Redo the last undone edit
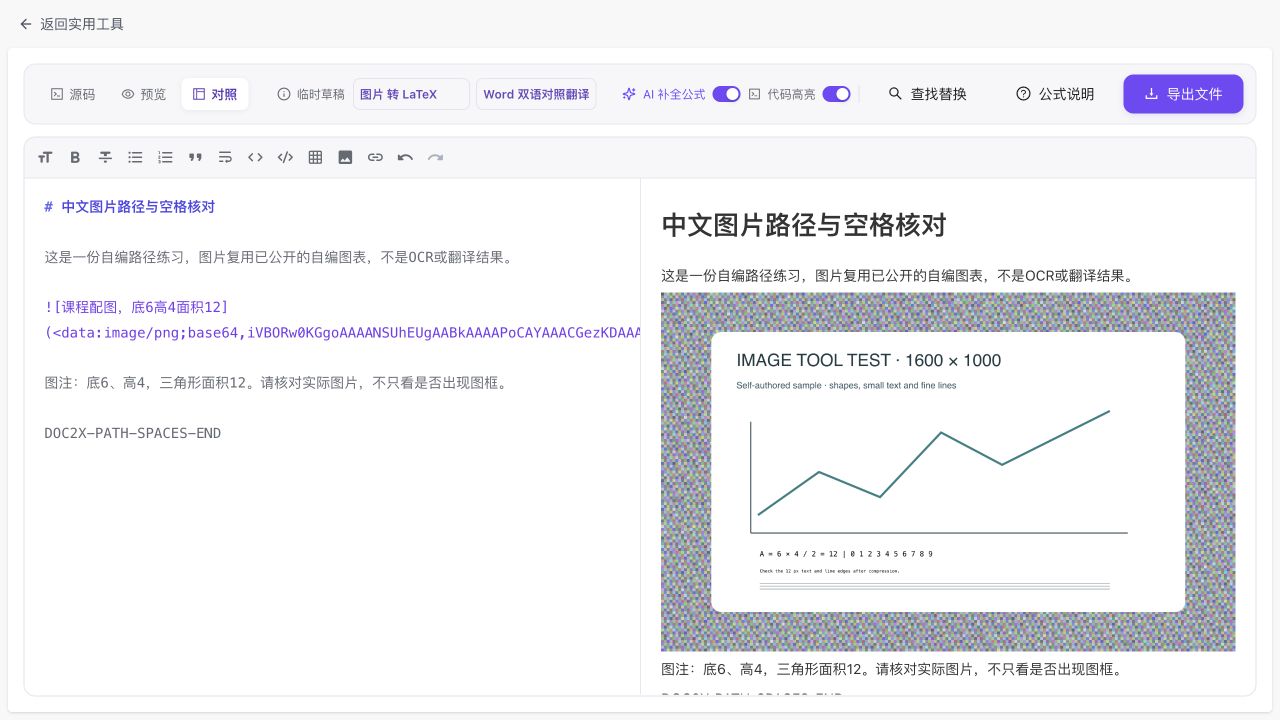Viewport: 1280px width, 720px height. (x=435, y=157)
